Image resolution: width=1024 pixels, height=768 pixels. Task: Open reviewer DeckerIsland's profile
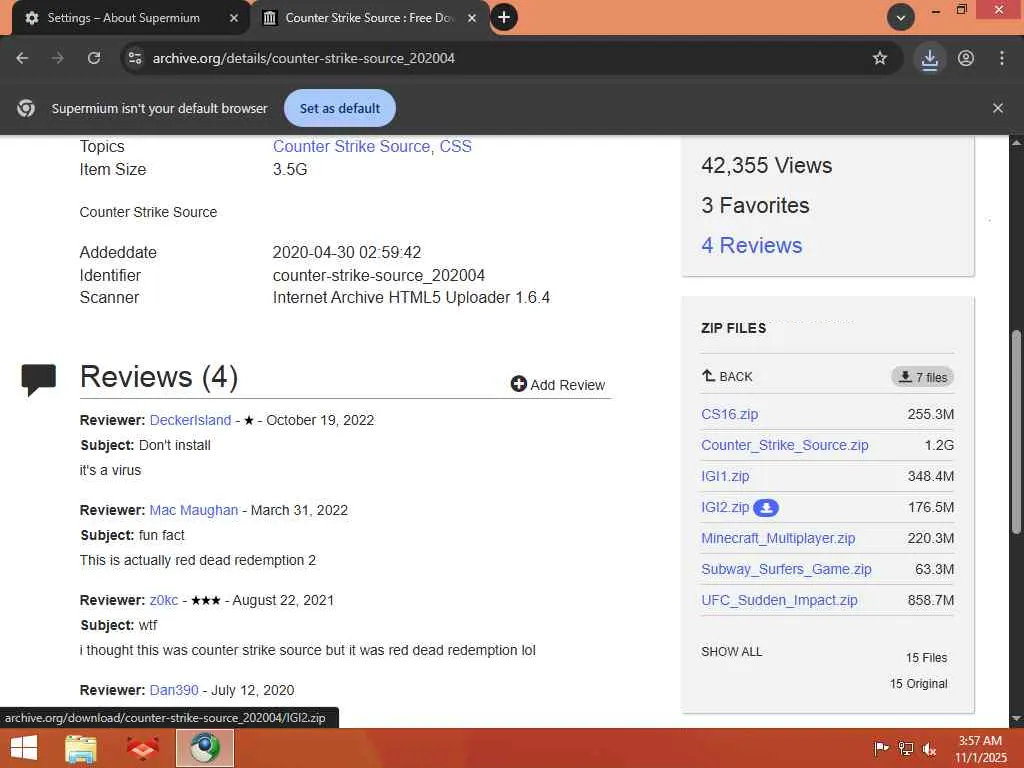tap(190, 420)
